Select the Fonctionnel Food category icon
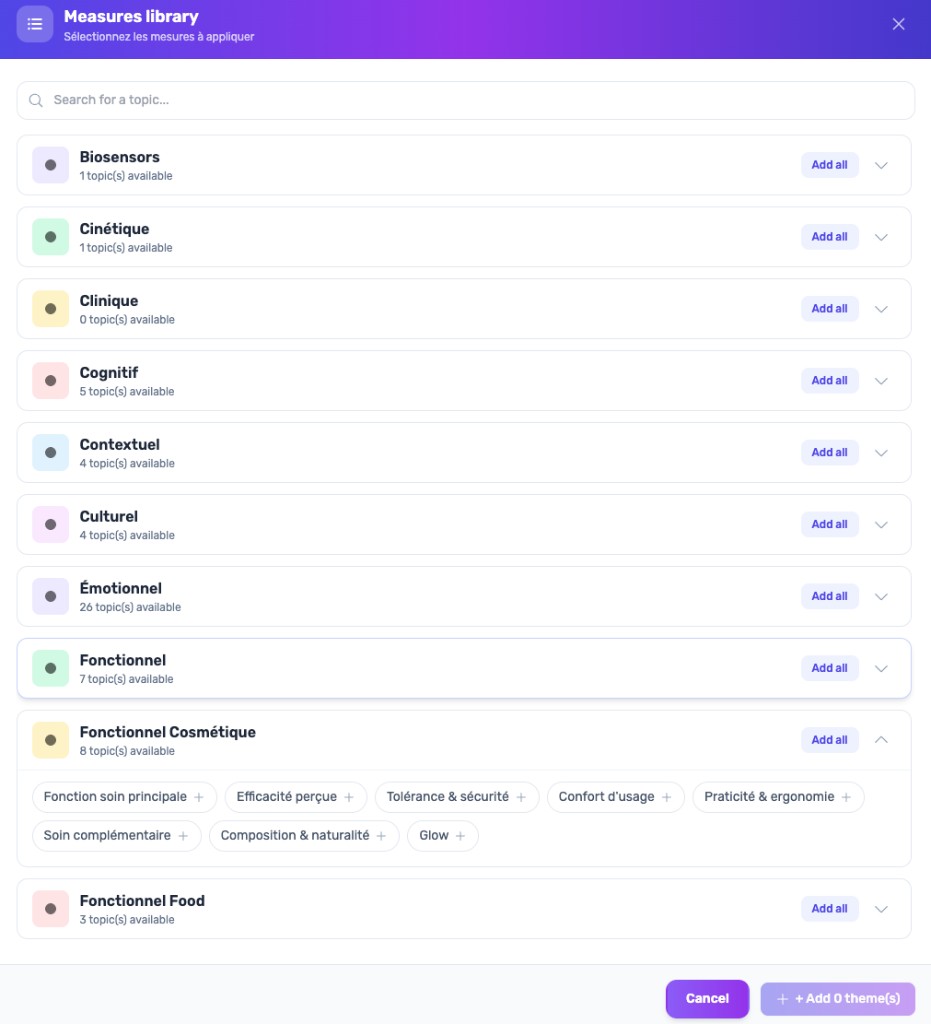This screenshot has height=1024, width=931. [x=50, y=908]
